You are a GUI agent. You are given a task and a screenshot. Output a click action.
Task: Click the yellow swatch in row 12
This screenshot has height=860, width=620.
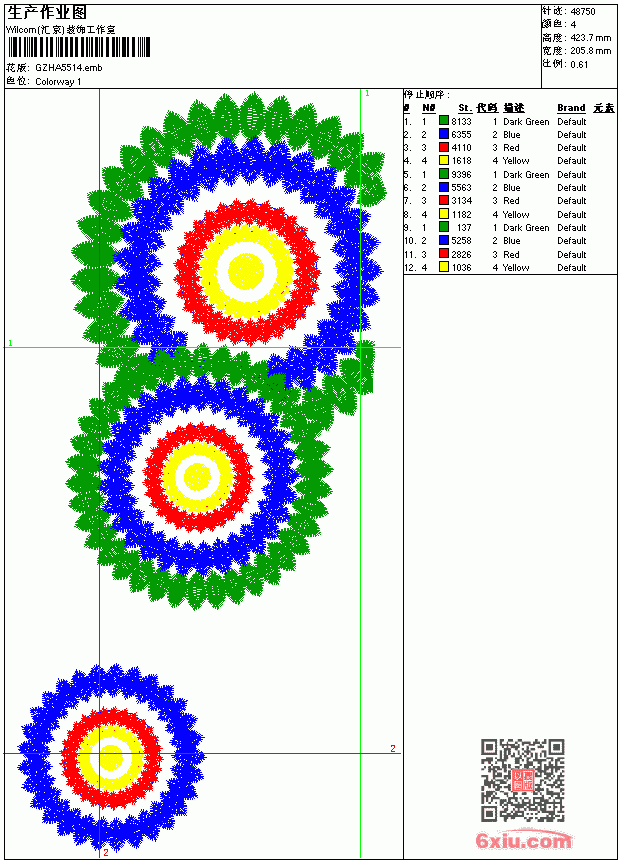click(444, 267)
